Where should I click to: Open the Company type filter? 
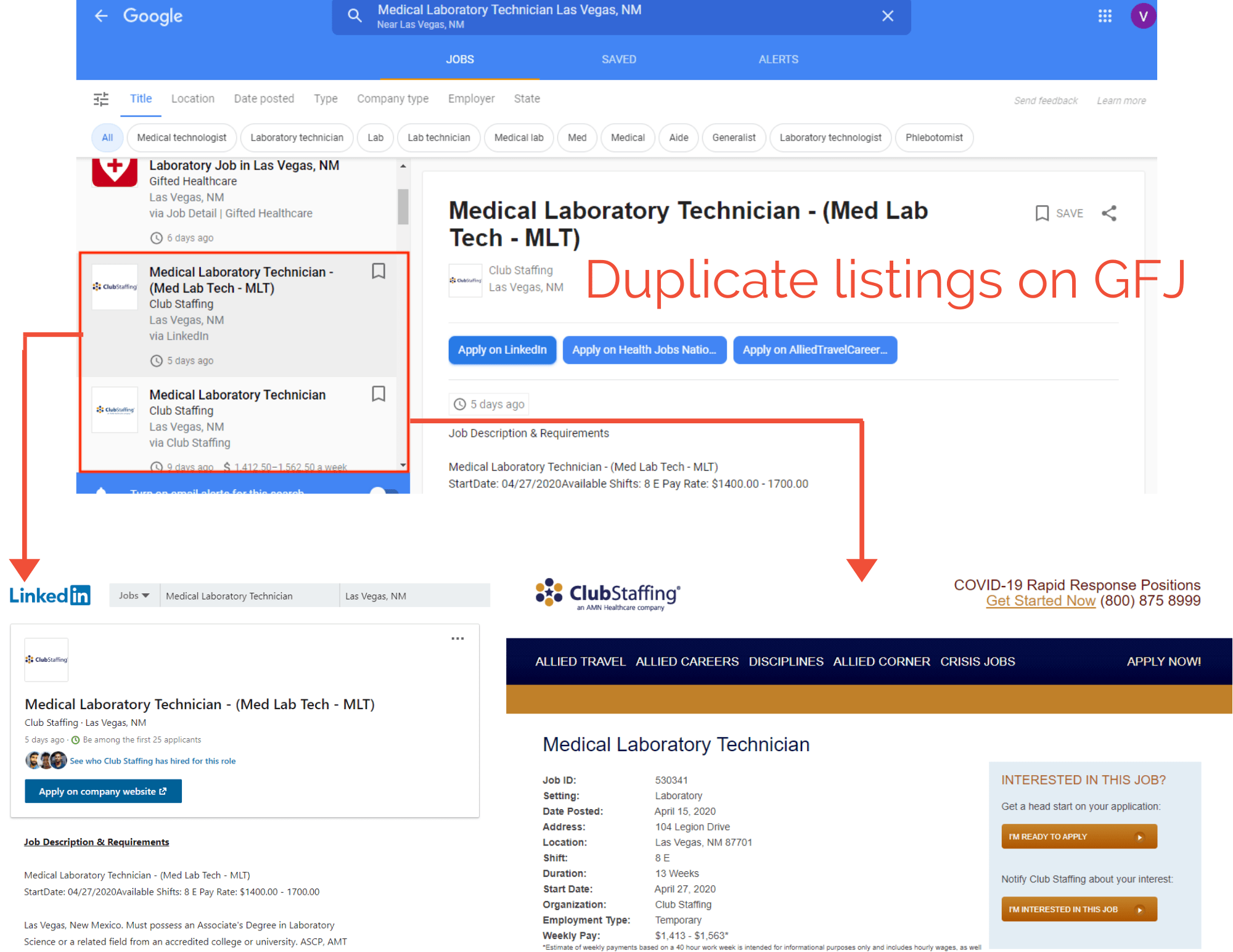(392, 99)
